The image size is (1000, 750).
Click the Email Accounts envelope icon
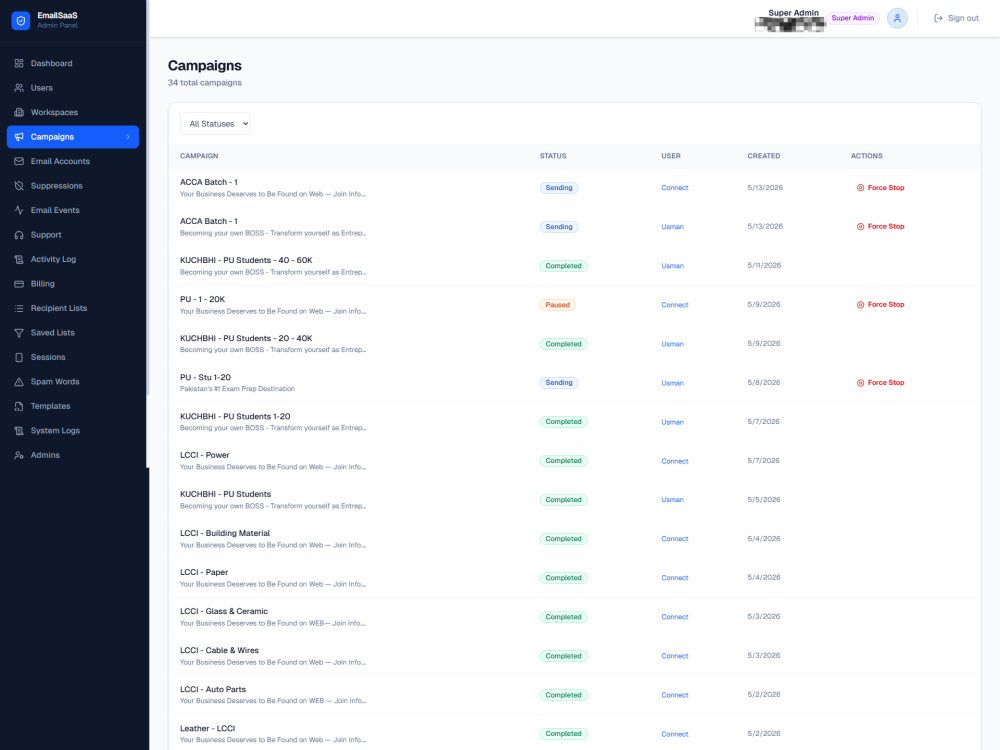pyautogui.click(x=19, y=161)
